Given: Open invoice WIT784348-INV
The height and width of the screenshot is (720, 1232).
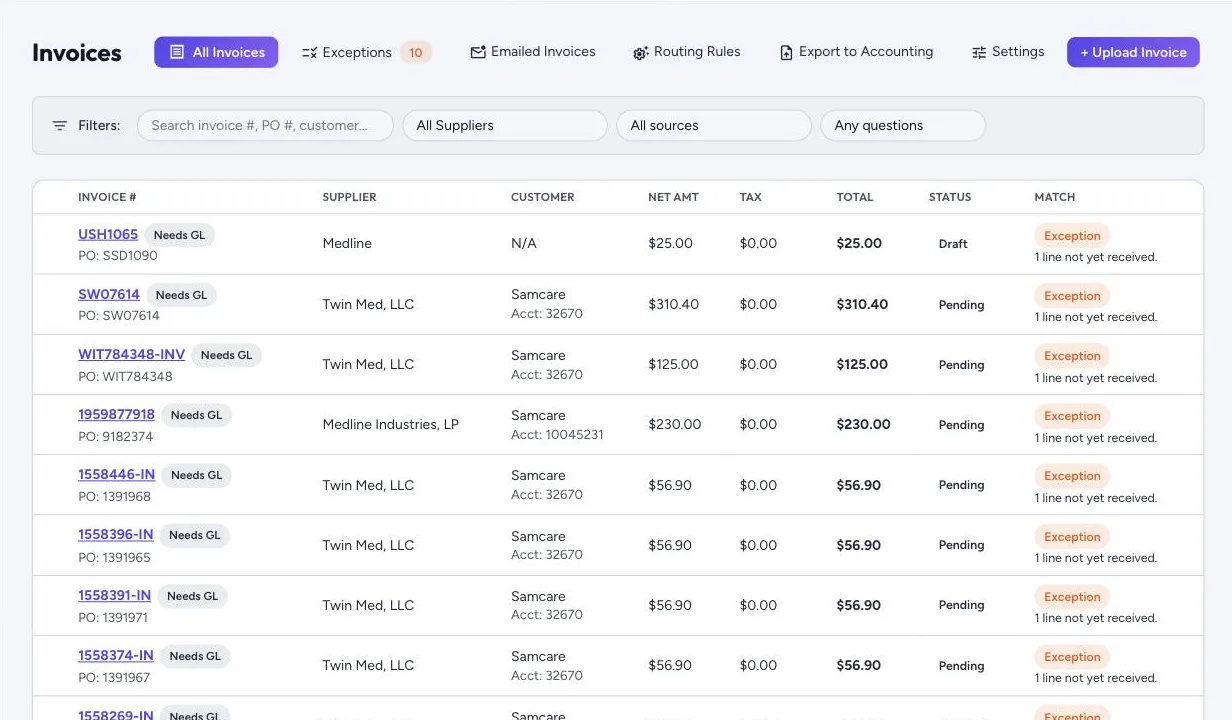Looking at the screenshot, I should pos(132,354).
